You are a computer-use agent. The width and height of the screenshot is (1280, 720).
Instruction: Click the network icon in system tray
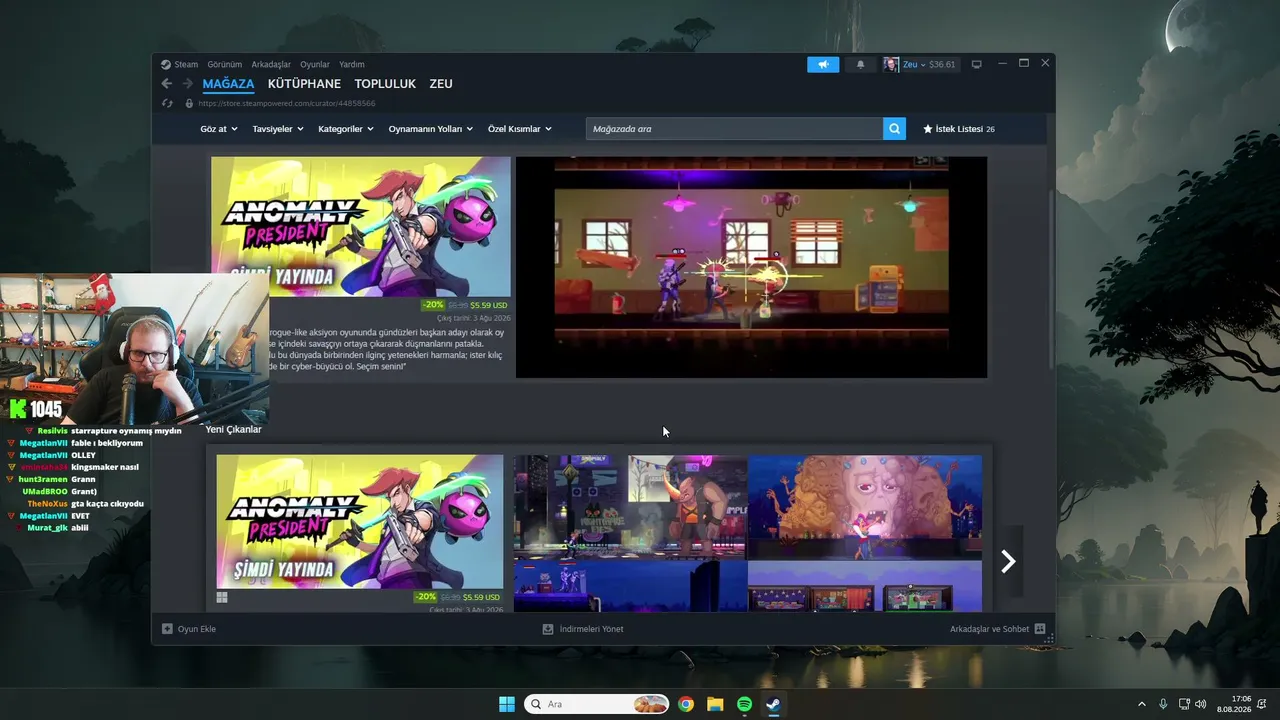click(1184, 704)
